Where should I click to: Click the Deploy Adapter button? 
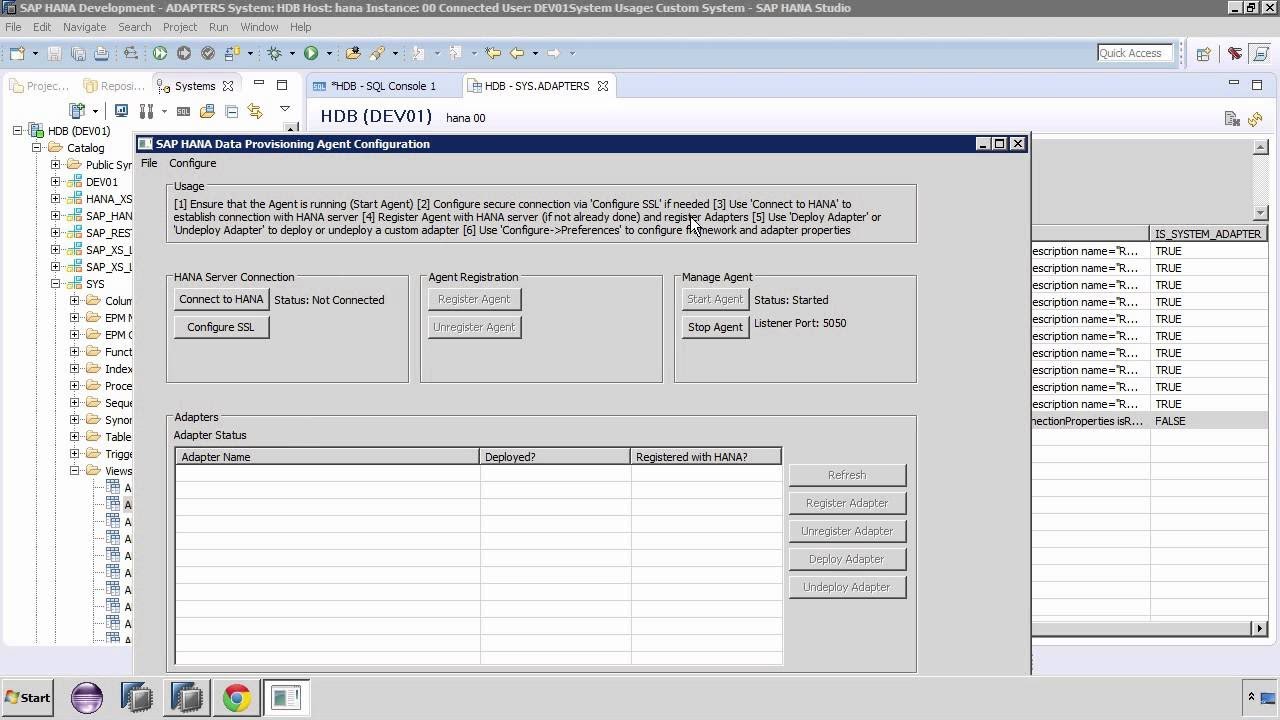coord(847,559)
